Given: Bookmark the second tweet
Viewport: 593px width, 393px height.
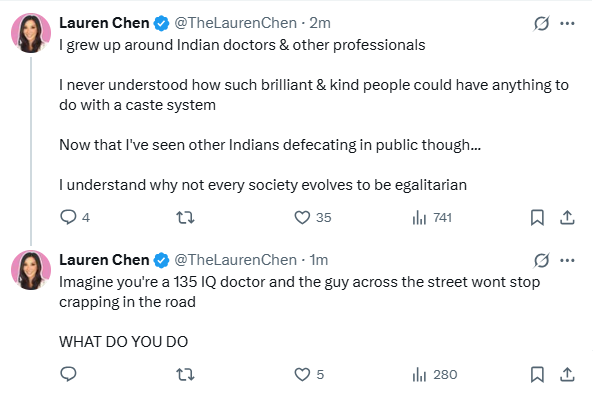Looking at the screenshot, I should [x=537, y=374].
